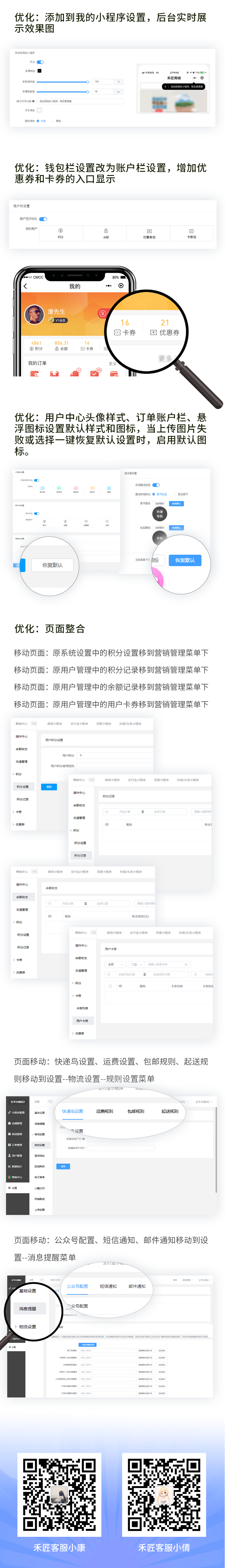Switch to the 邮件通知 tab
The image size is (225, 1568).
pos(137,1286)
